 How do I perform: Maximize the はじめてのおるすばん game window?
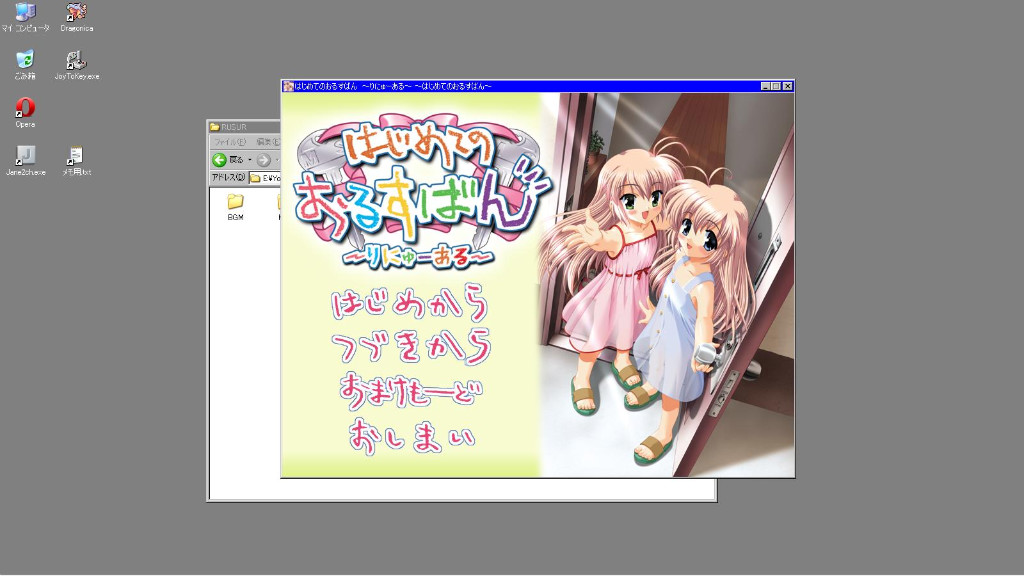(x=776, y=86)
